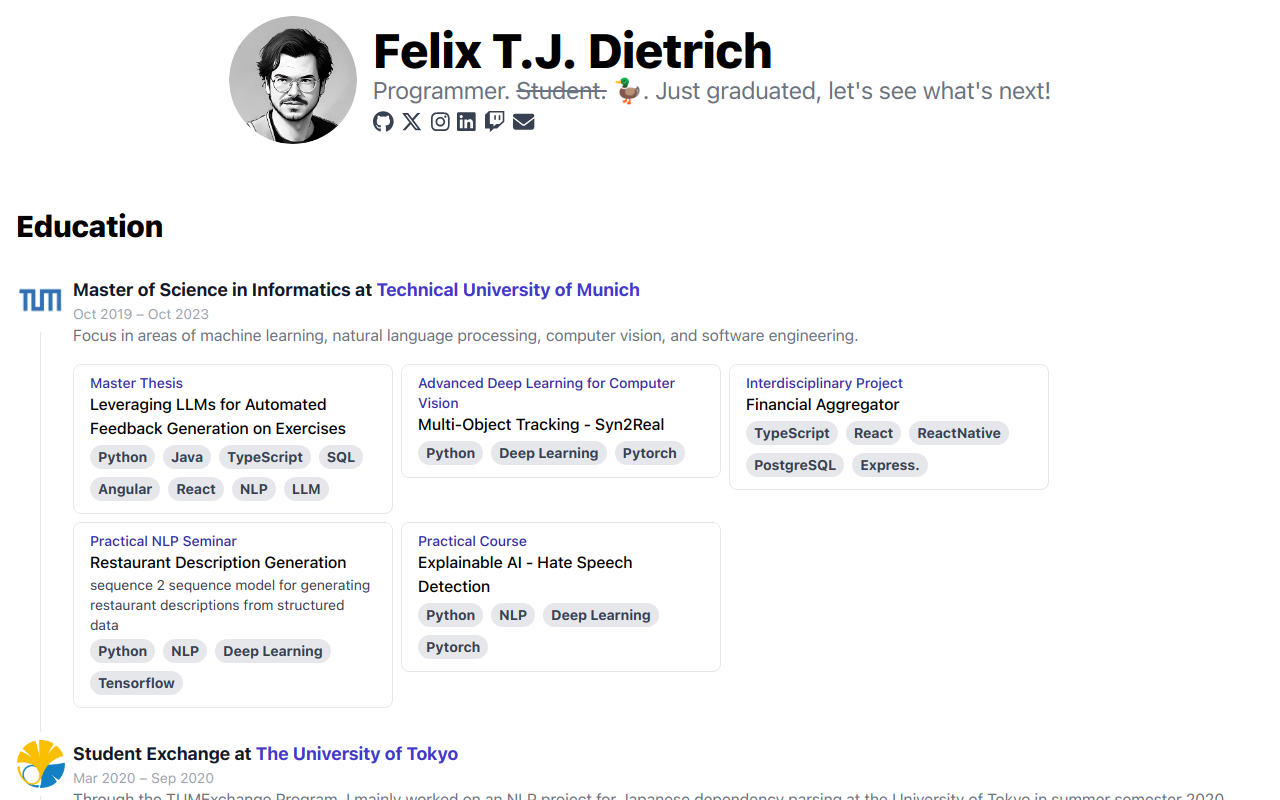The image size is (1280, 800).
Task: Visit The University of Tokyo link
Action: point(356,754)
